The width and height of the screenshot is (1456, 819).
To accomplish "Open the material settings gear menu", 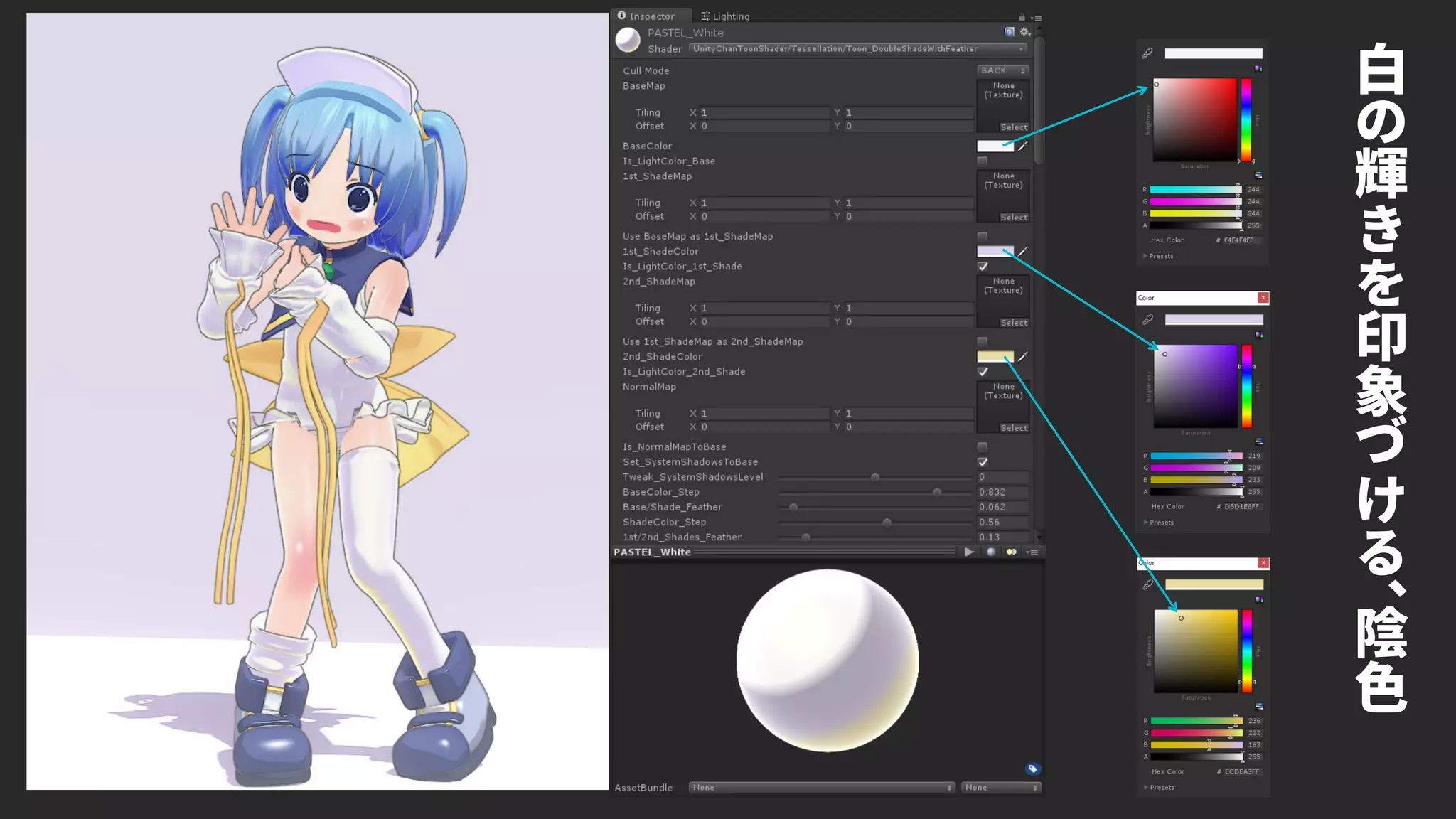I will (1024, 32).
